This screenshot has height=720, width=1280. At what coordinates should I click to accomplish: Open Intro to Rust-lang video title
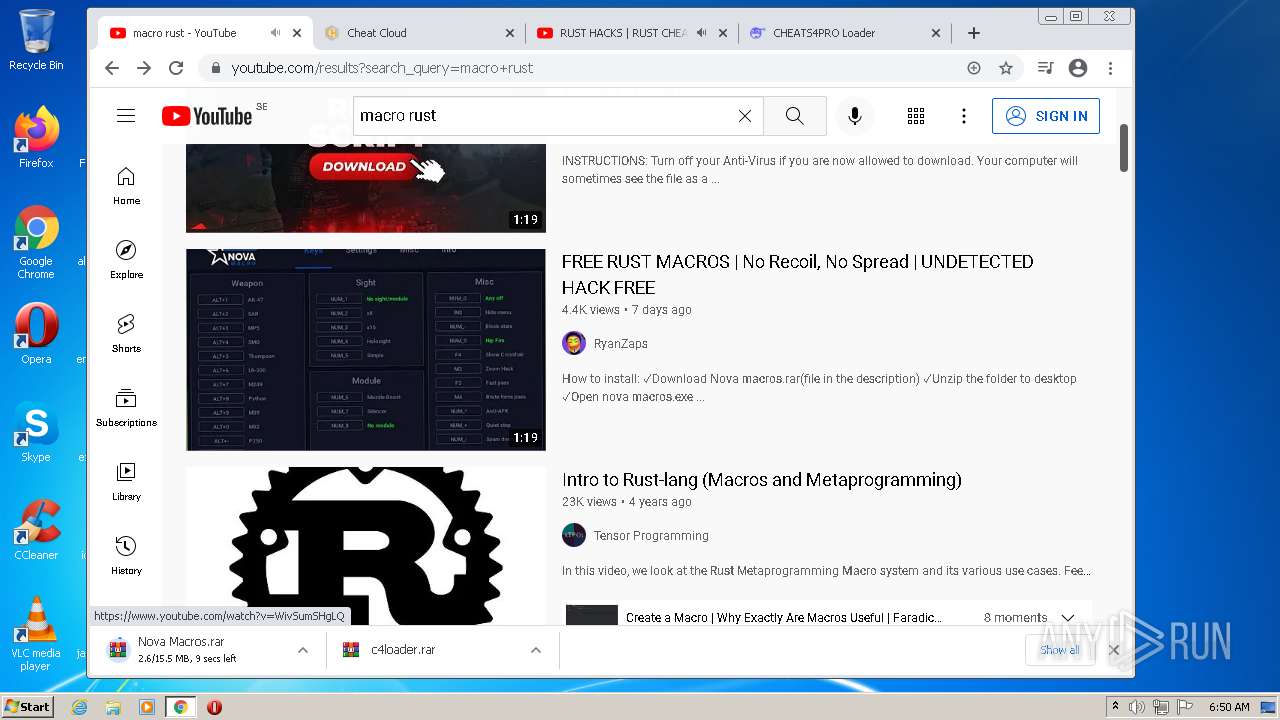point(762,480)
